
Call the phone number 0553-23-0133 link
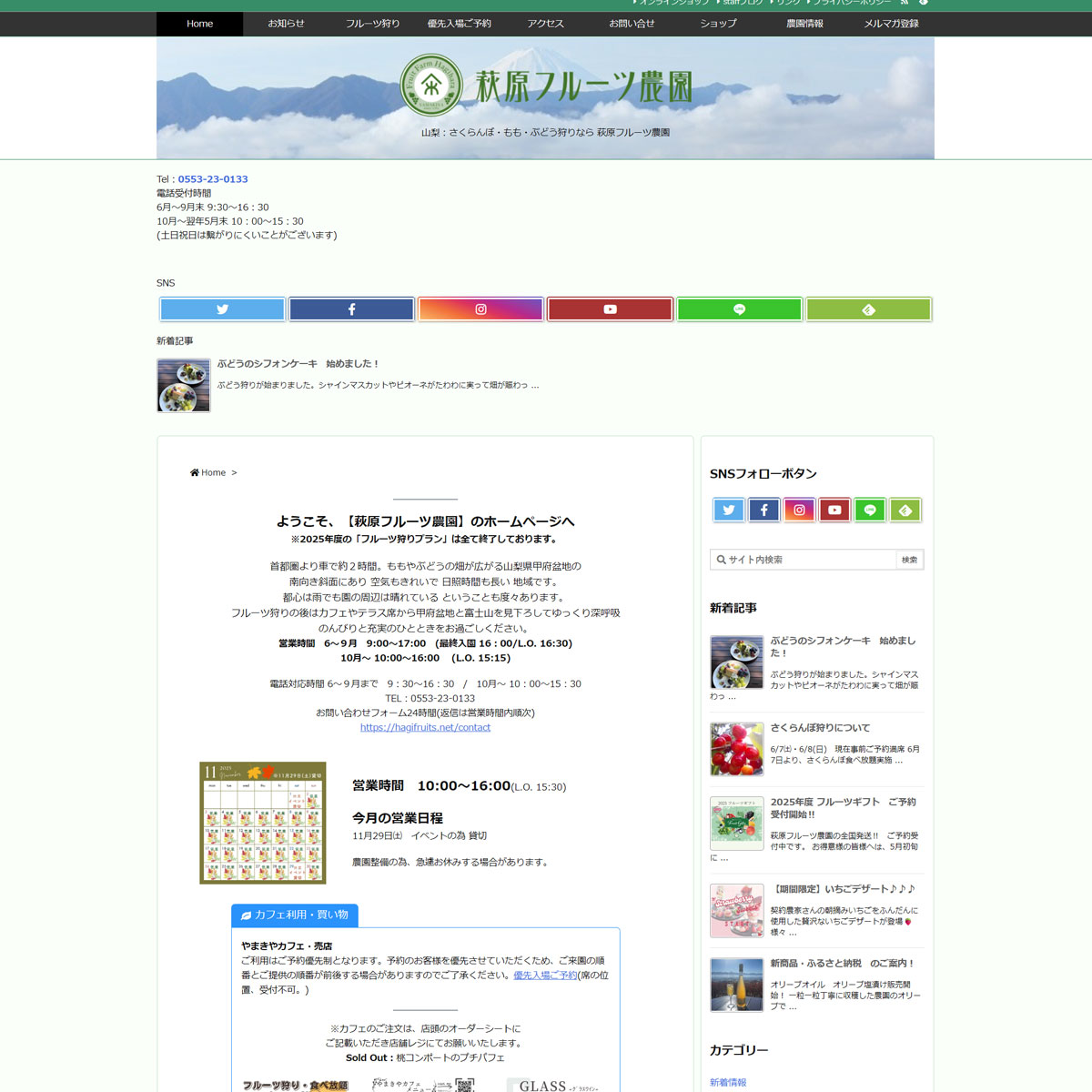213,179
